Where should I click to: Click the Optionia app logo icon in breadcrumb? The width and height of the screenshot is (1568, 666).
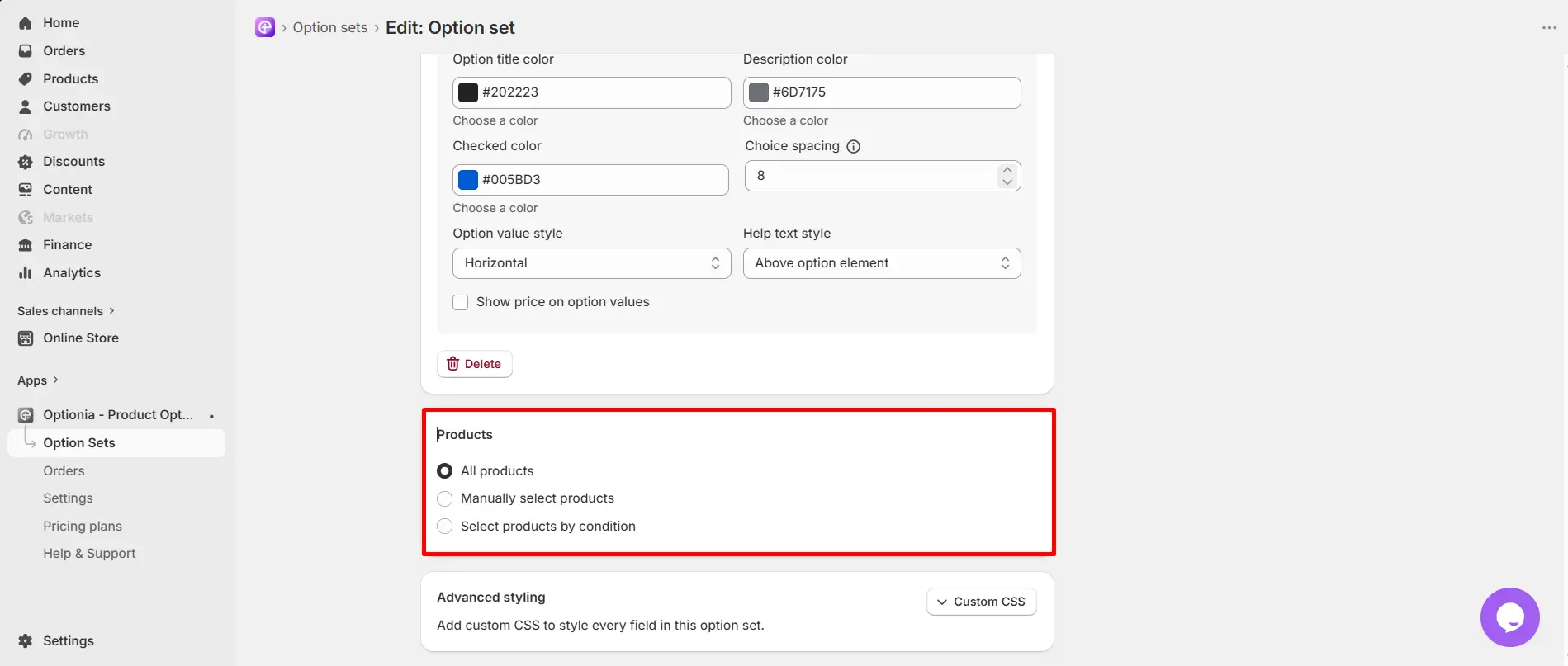264,27
